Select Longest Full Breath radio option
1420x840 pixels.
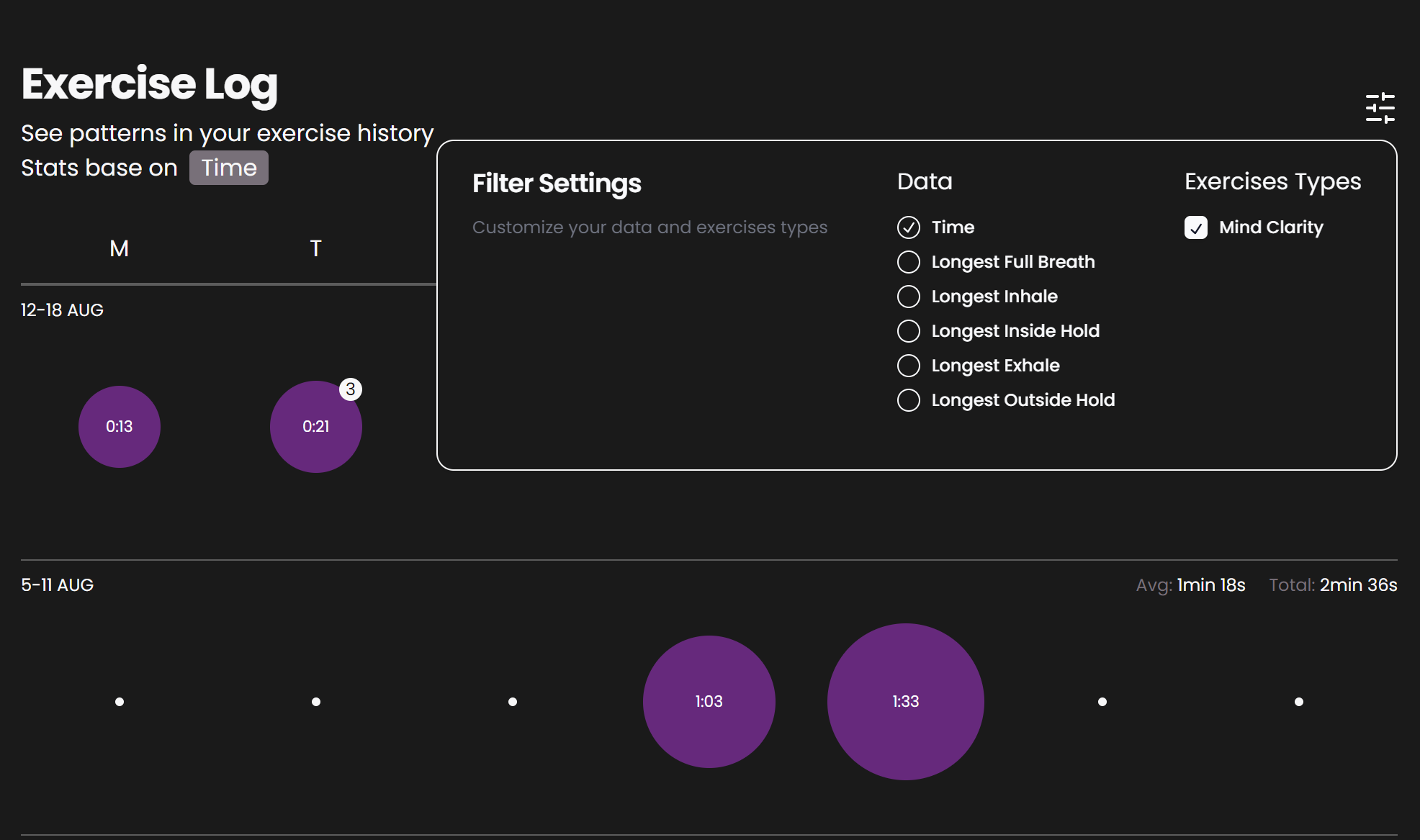[x=909, y=262]
